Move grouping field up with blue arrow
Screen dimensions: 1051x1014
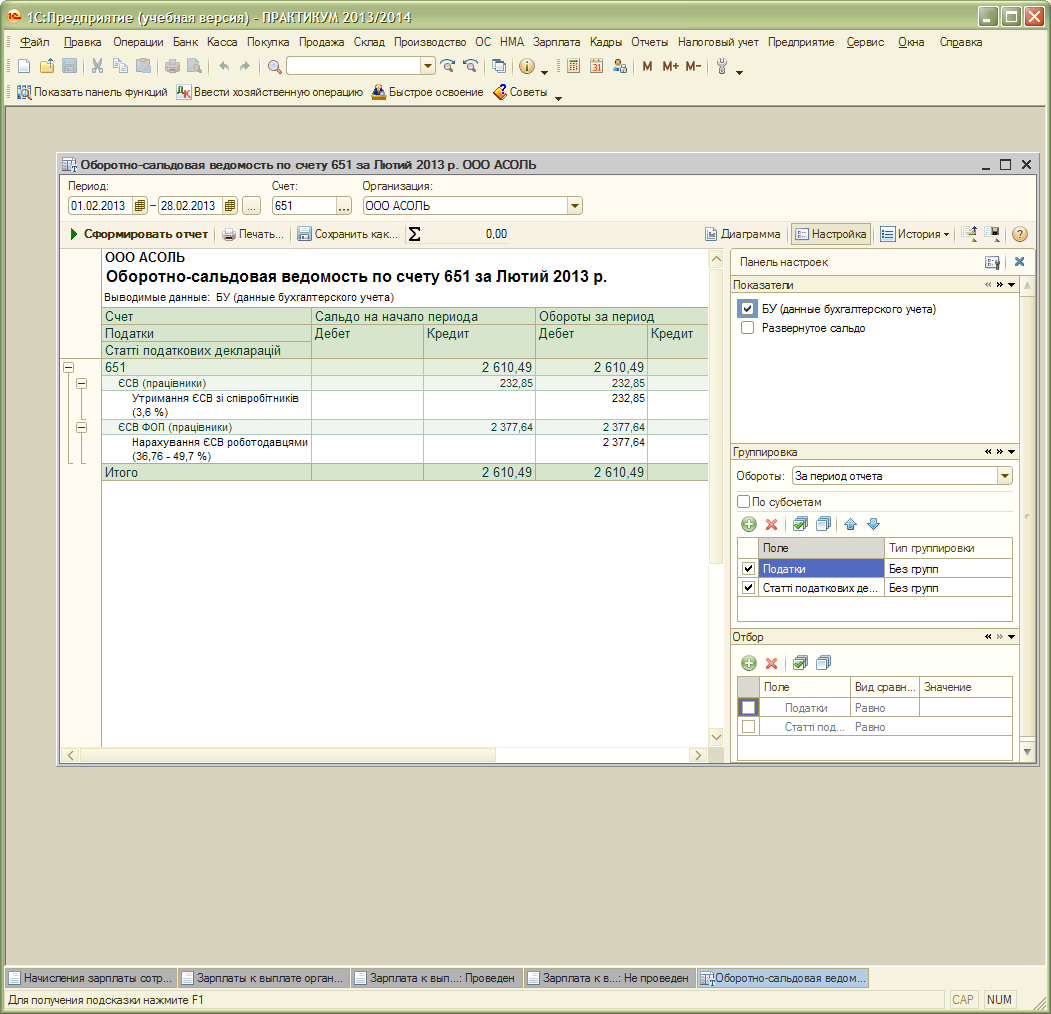click(x=851, y=524)
